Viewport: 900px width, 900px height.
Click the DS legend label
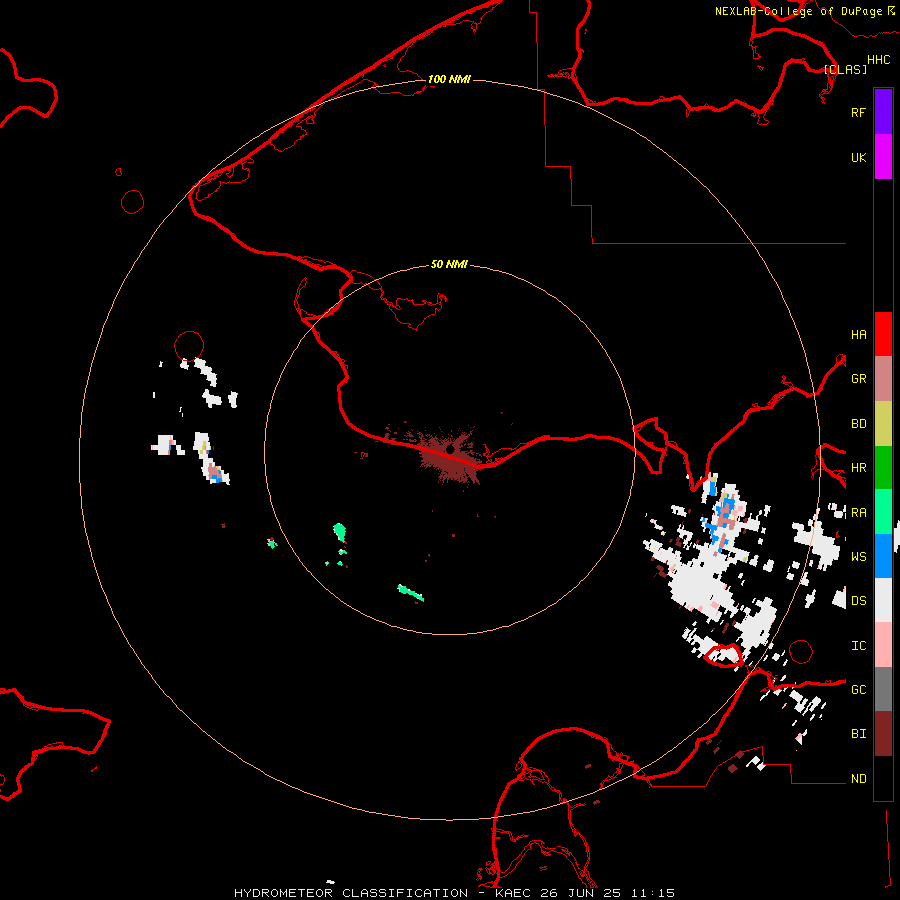(x=858, y=600)
